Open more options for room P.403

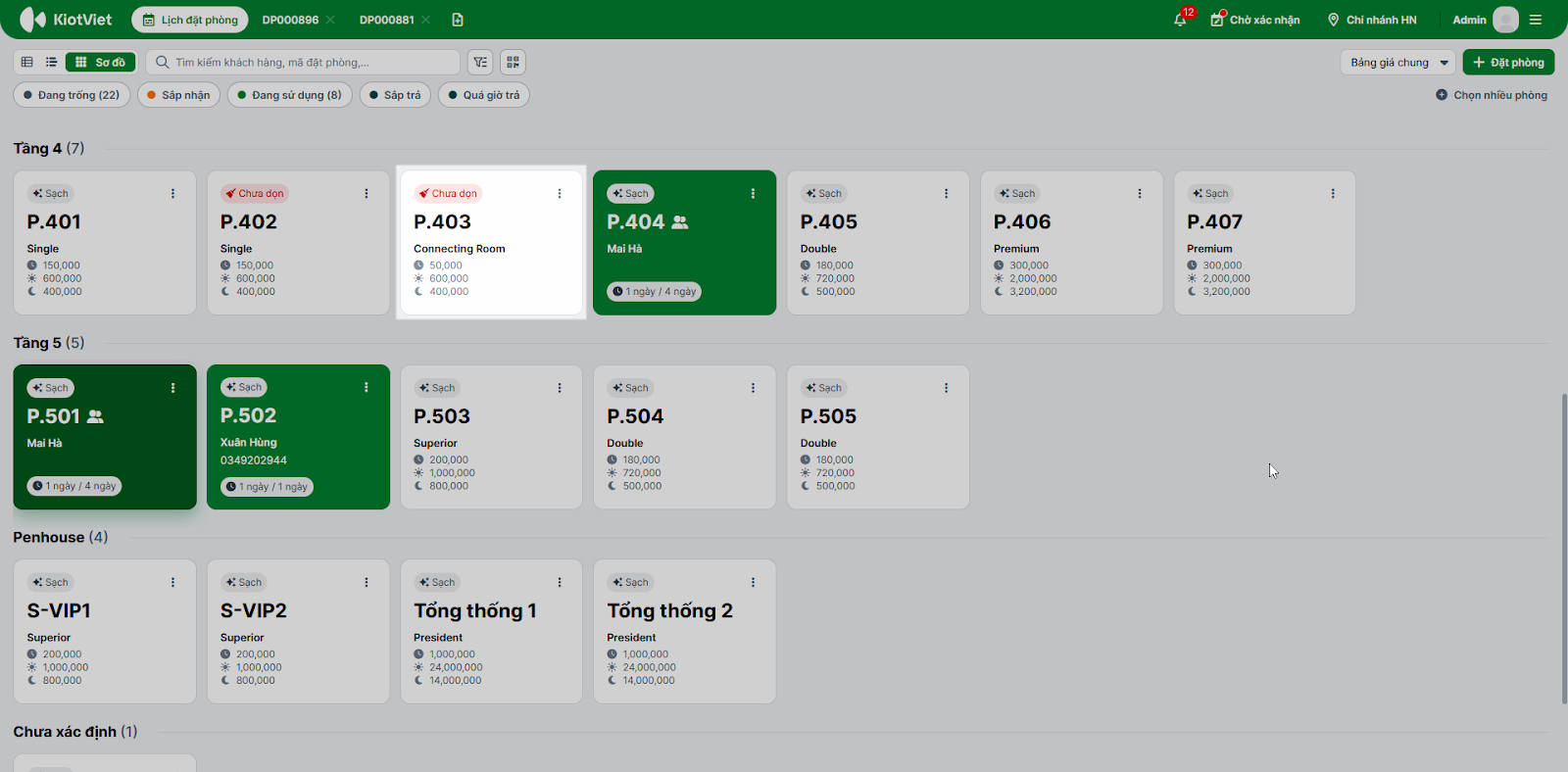click(x=560, y=193)
